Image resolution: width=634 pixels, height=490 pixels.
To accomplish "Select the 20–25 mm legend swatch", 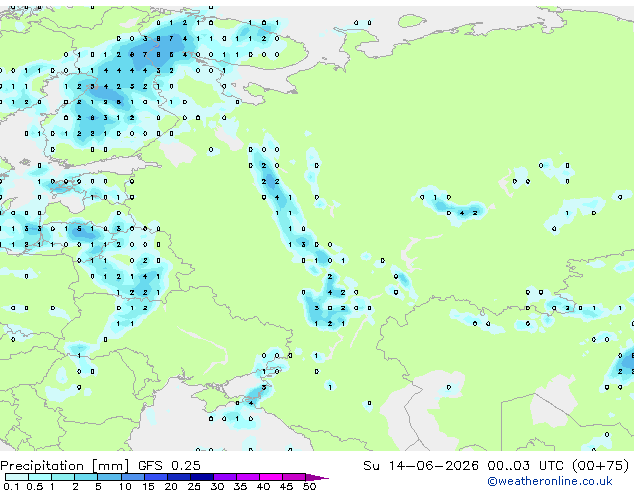I will pos(179,477).
